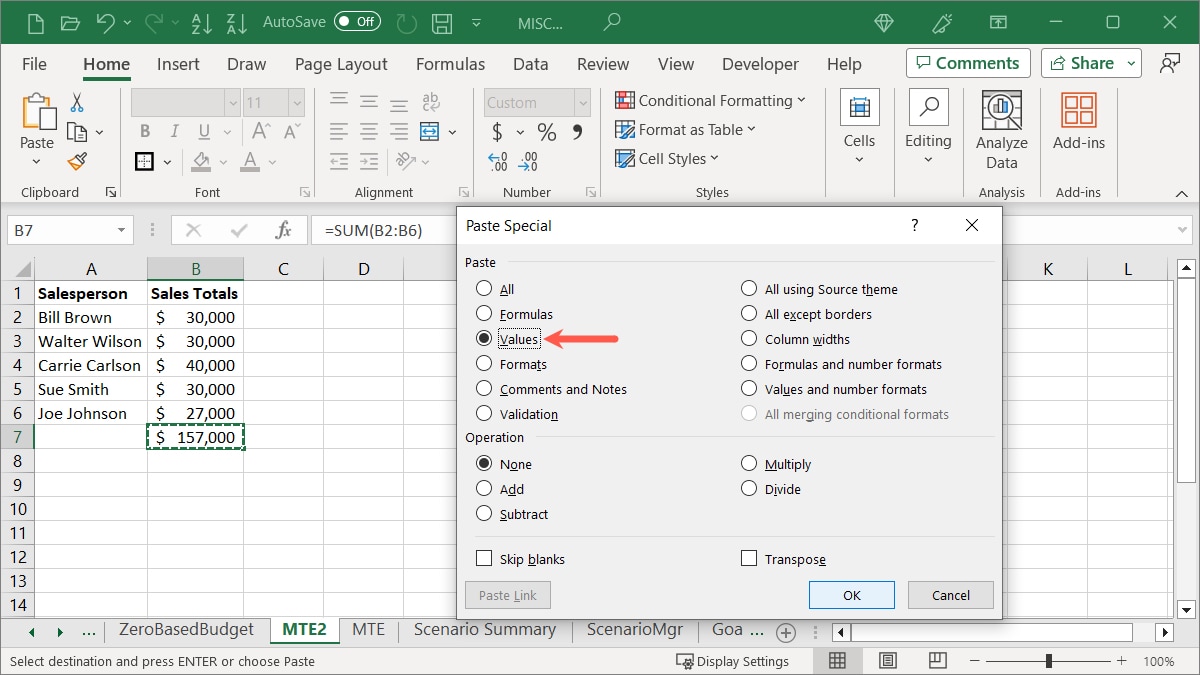Screen dimensions: 1200x675
Task: Switch to the ZeroBasedBudget sheet tab
Action: coord(186,630)
